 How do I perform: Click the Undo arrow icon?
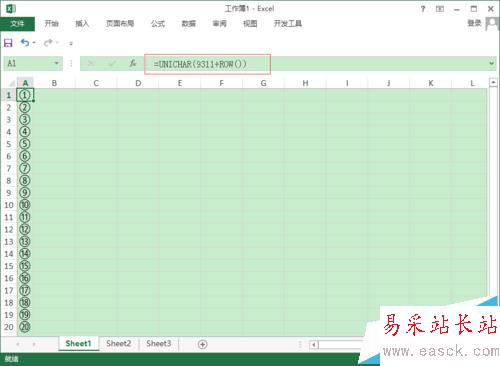tap(25, 42)
